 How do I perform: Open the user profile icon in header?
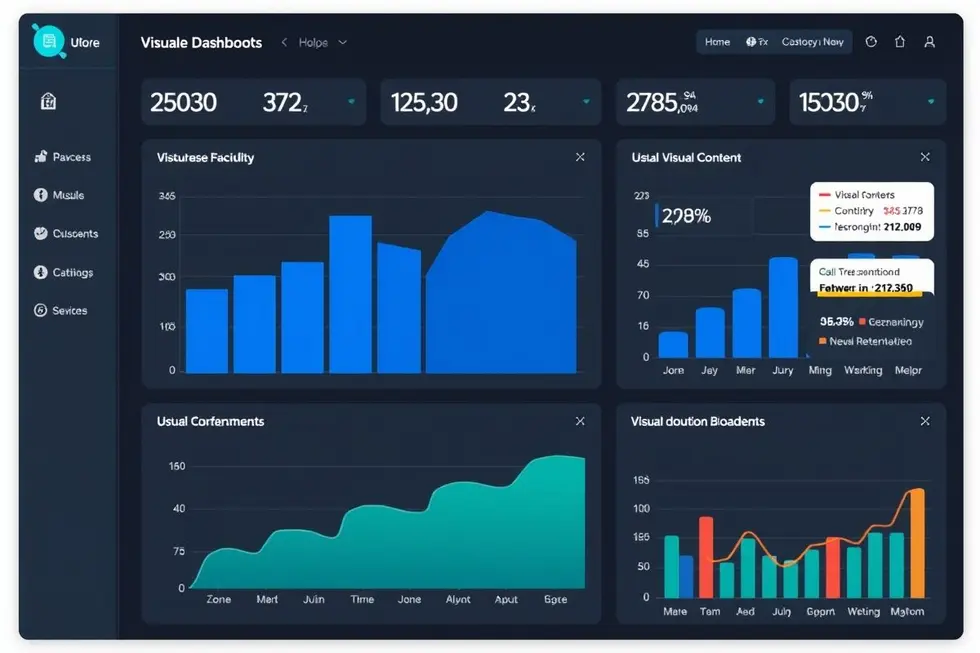(x=929, y=42)
